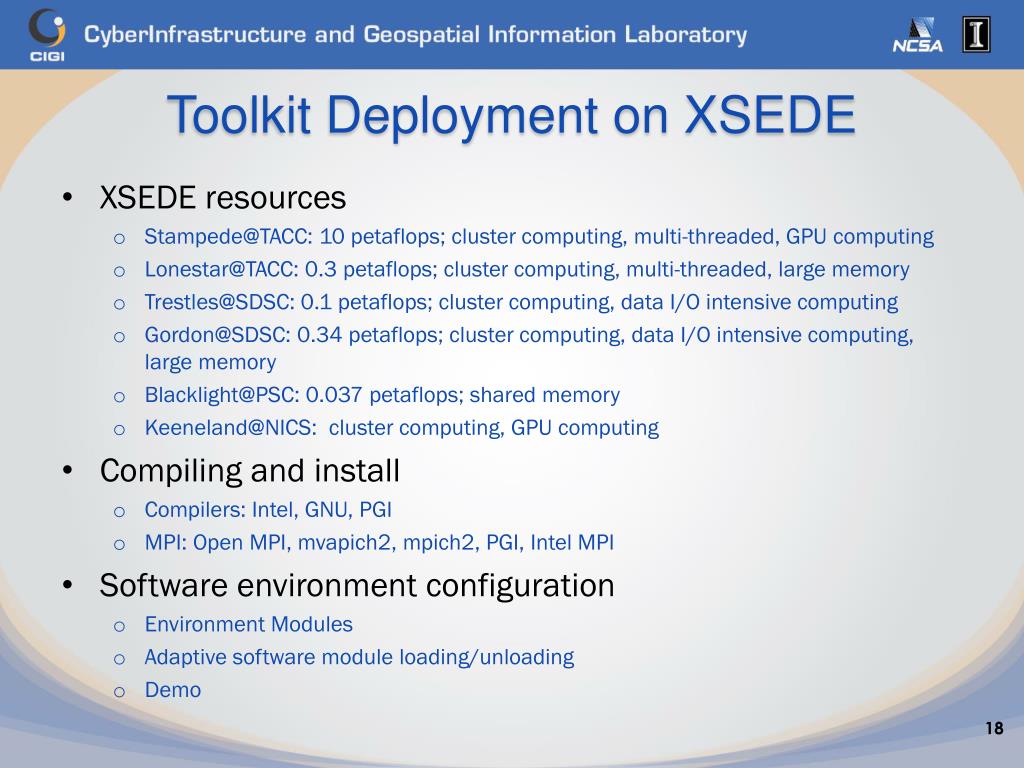Click the Lonestar@TACC 0.3 petaflops line
This screenshot has width=1024, height=768.
coord(527,269)
